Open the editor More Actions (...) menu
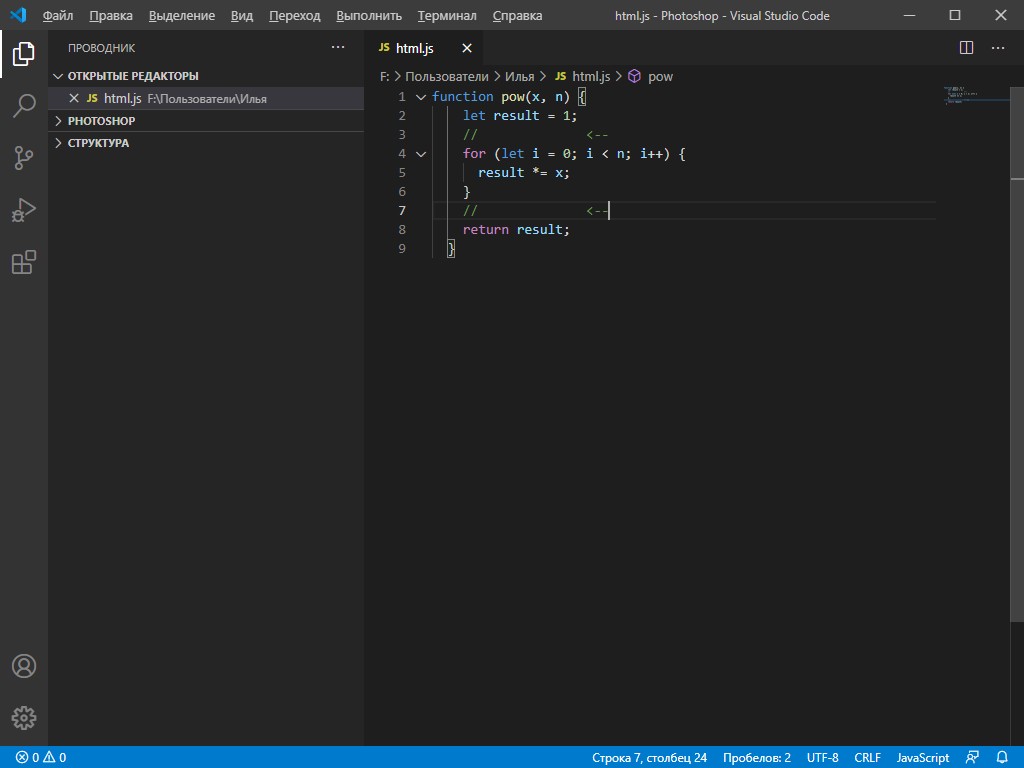 [997, 47]
